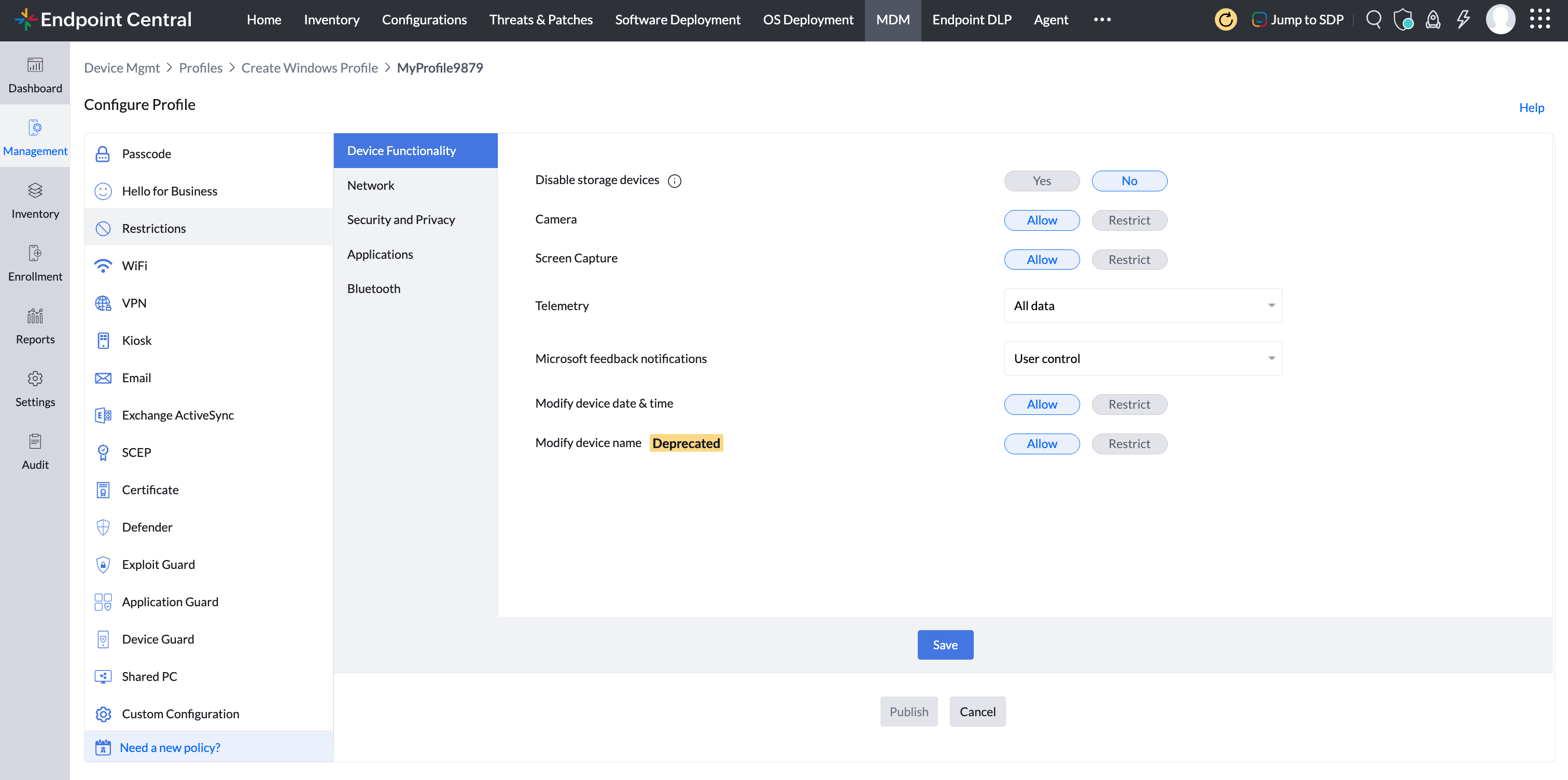This screenshot has height=780, width=1568.
Task: Jump to SDP link
Action: (1298, 20)
